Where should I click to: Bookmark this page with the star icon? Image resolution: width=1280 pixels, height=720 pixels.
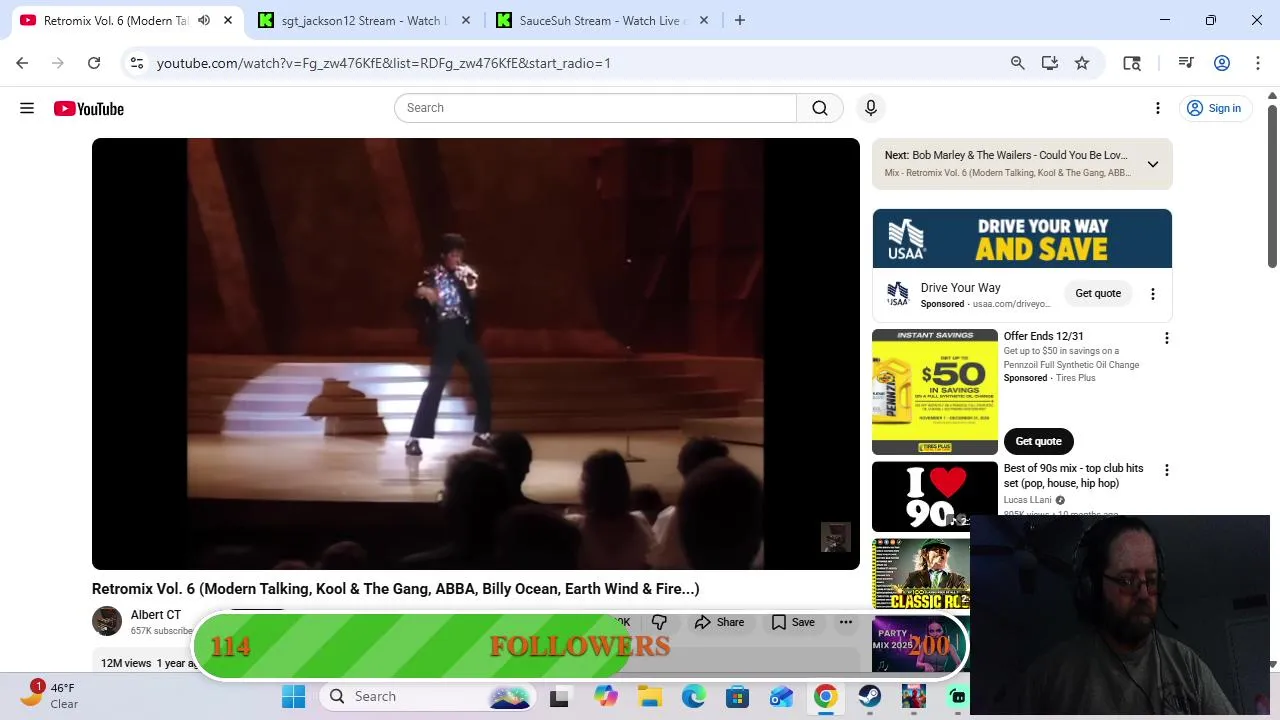coord(1082,63)
